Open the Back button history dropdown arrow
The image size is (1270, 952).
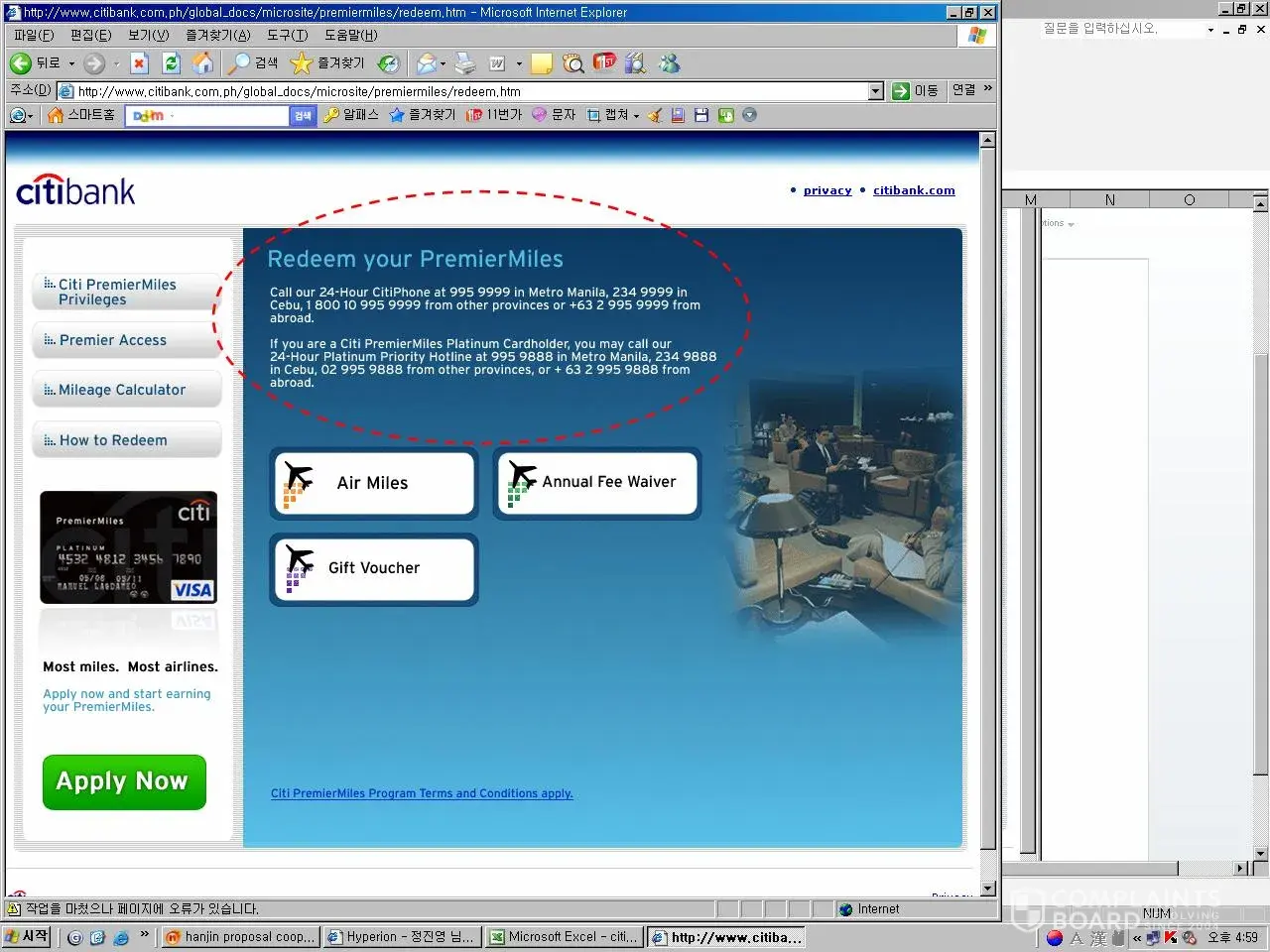(x=71, y=63)
